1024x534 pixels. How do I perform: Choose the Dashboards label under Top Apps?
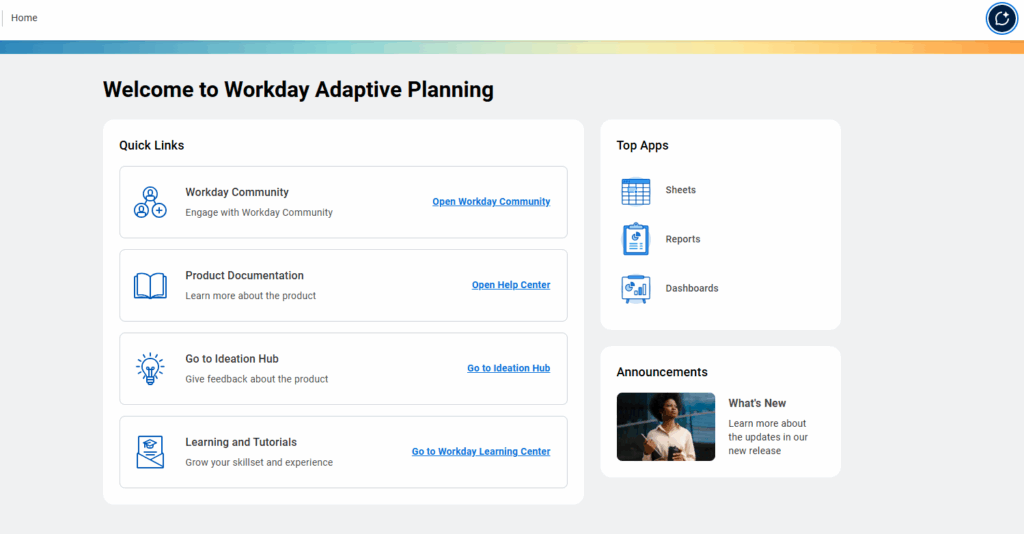(692, 288)
